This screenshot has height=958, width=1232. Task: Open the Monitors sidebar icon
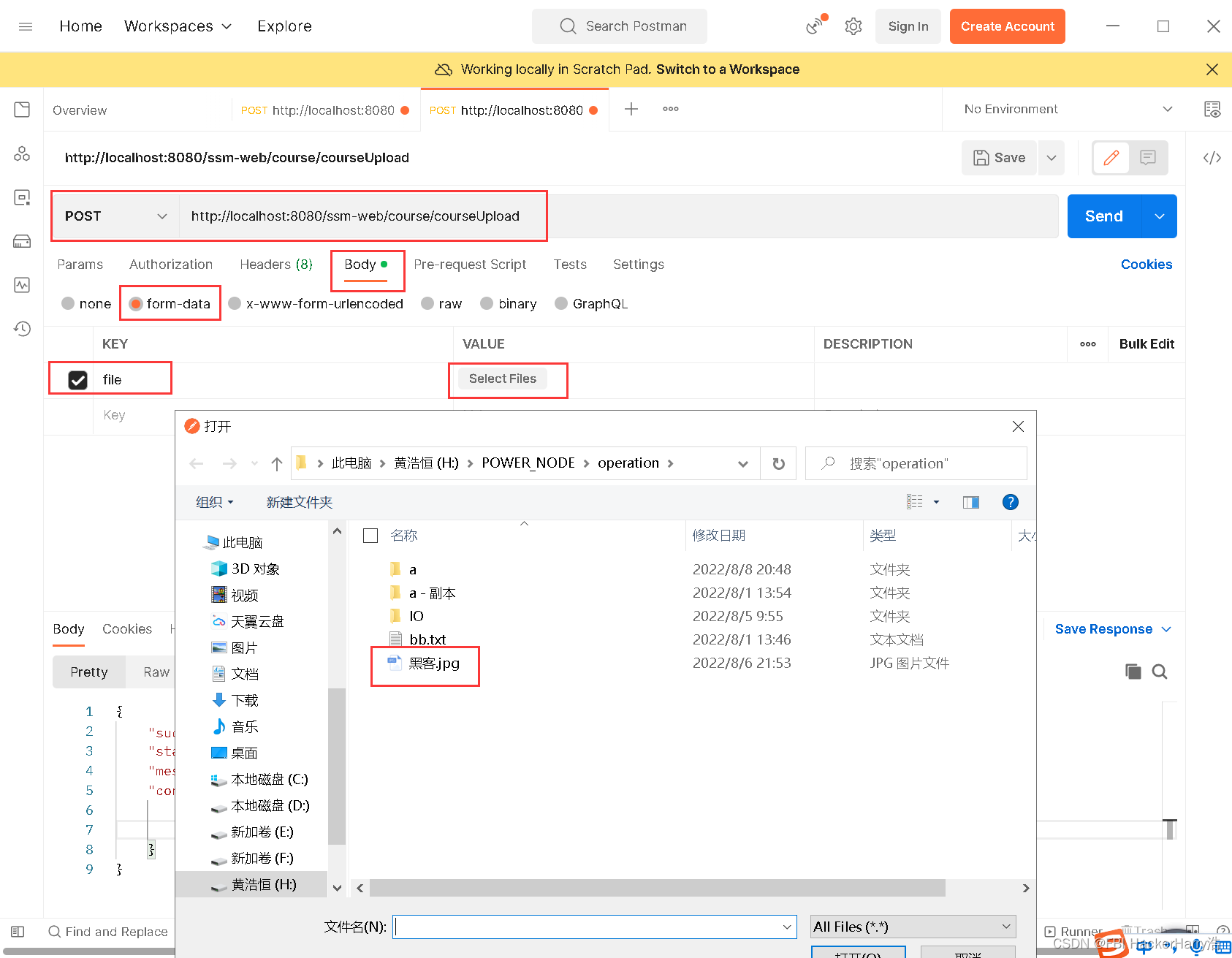point(22,285)
